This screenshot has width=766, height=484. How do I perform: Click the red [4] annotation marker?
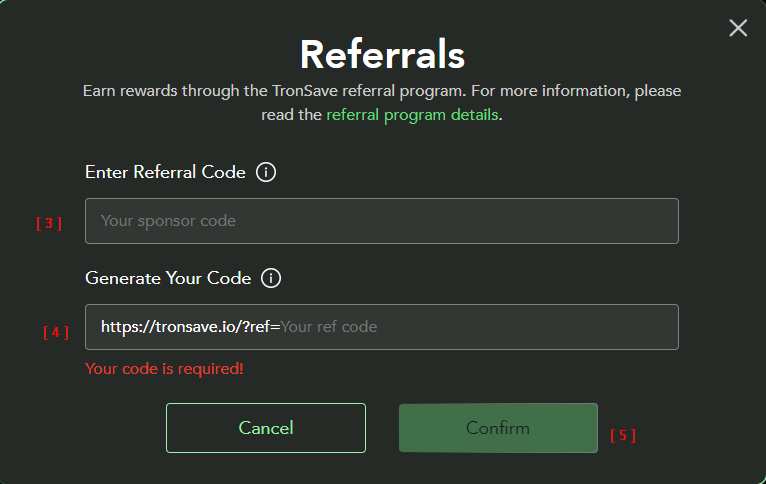coord(56,332)
